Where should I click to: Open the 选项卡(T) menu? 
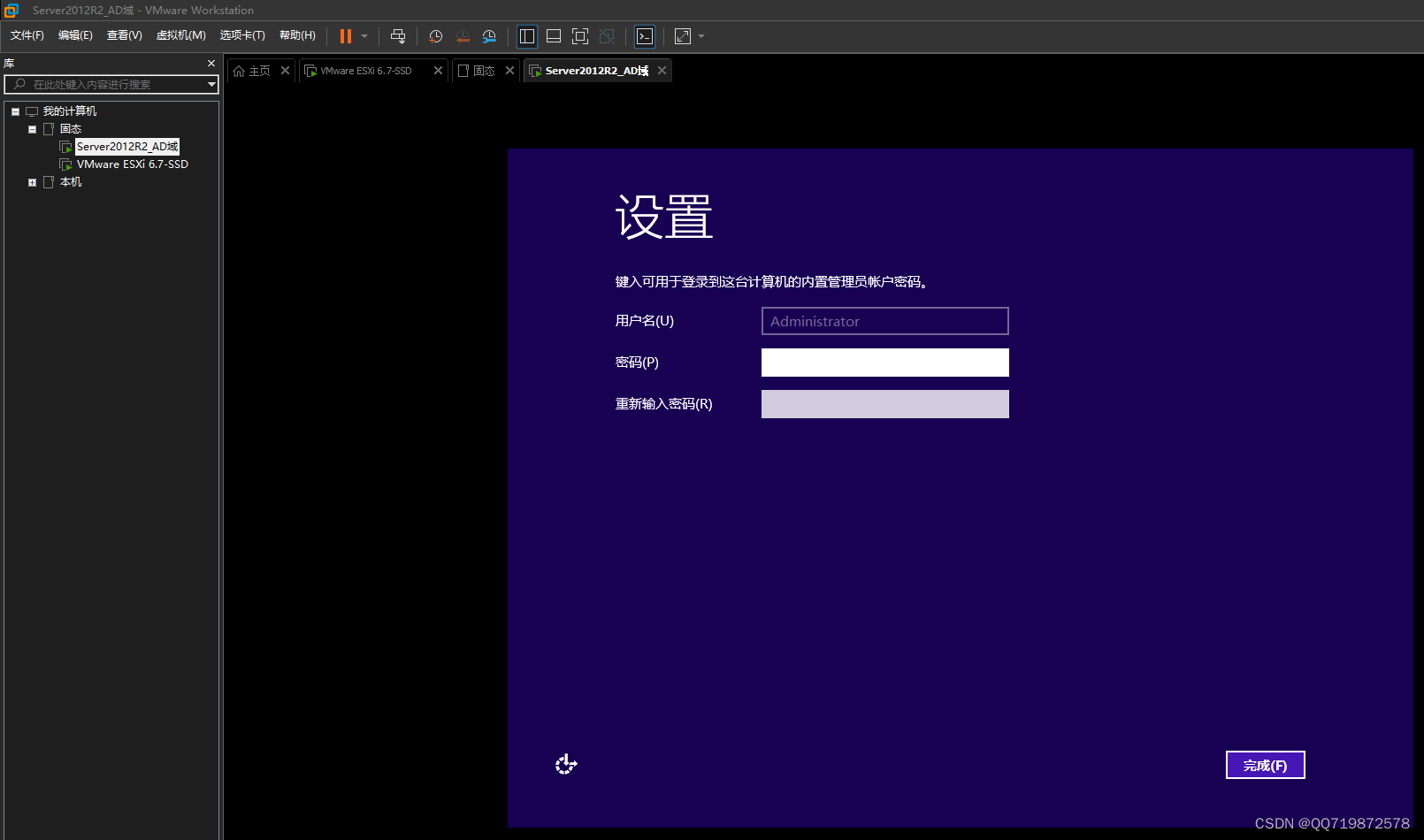(x=242, y=35)
